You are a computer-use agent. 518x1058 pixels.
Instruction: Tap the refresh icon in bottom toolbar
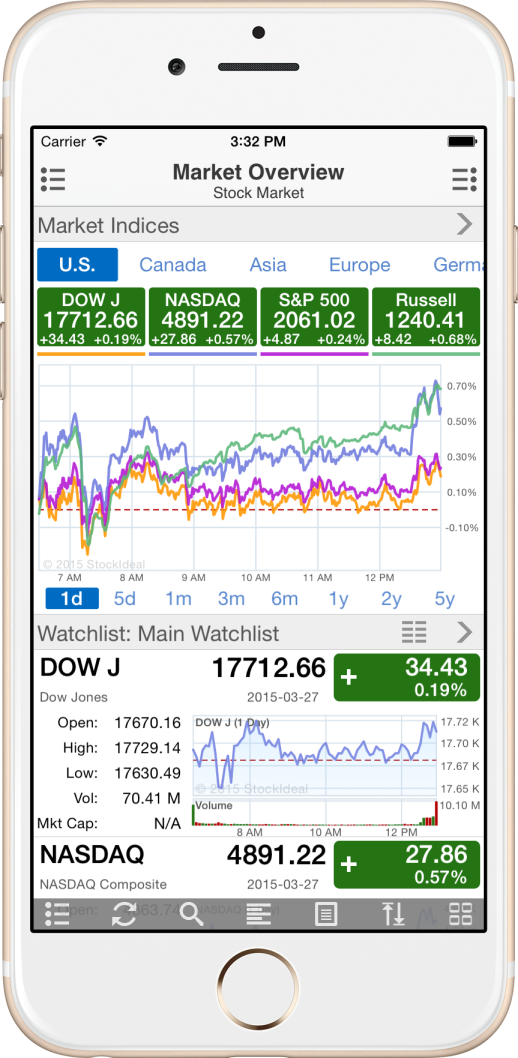point(123,914)
